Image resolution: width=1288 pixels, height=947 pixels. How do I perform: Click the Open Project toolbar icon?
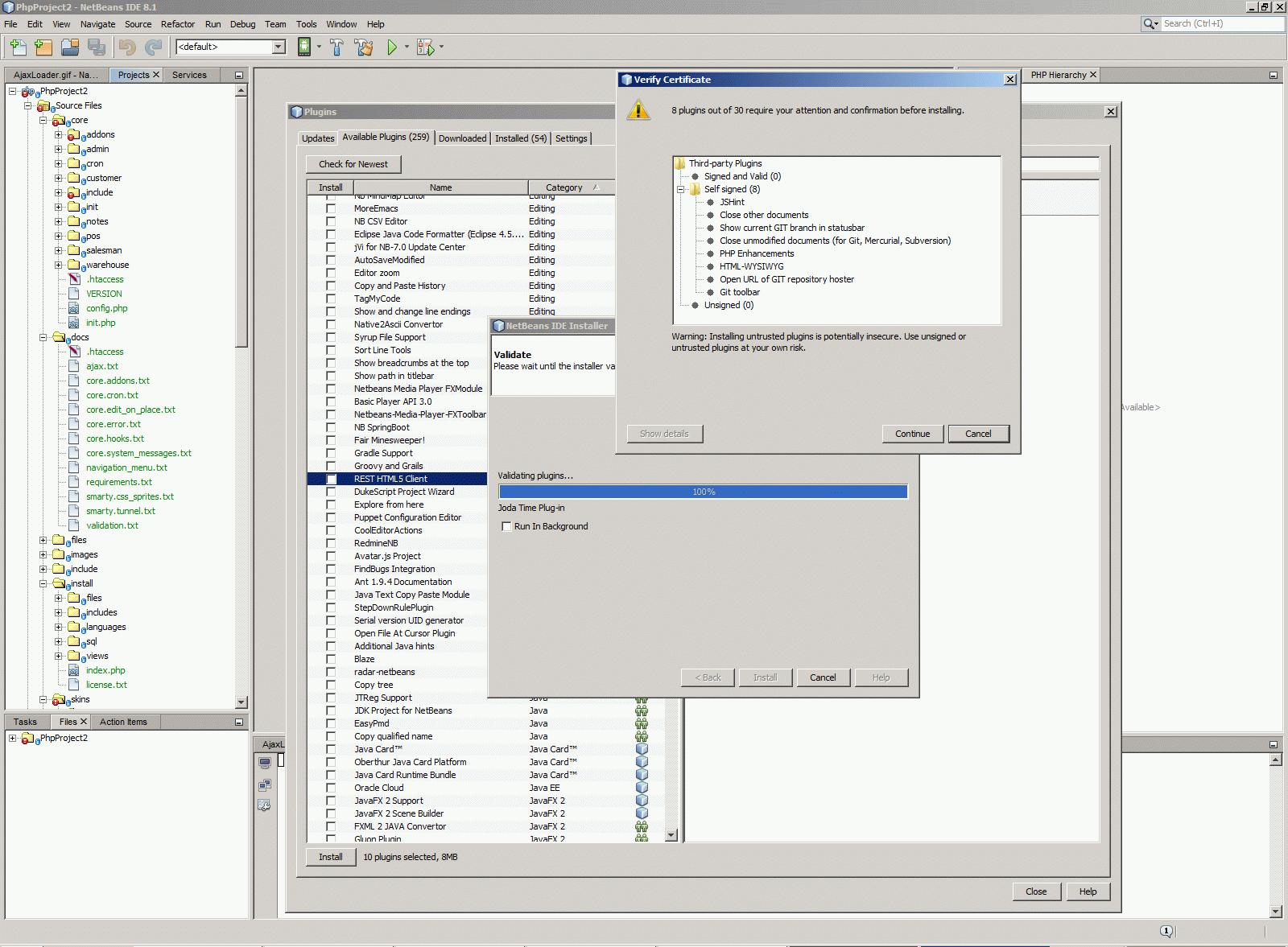coord(70,47)
